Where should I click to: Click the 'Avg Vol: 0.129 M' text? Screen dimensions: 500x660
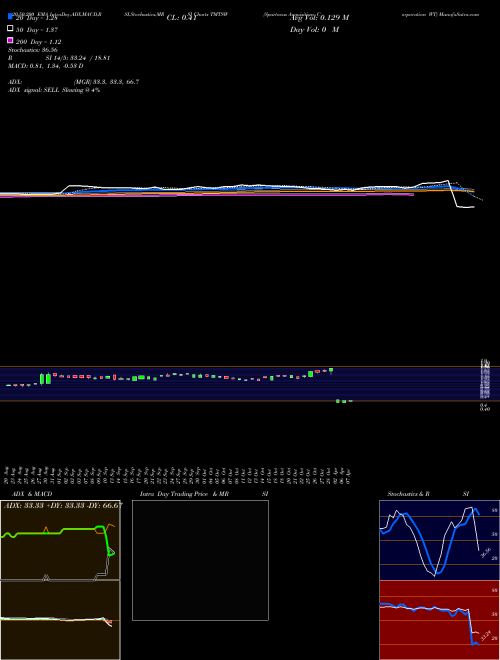click(x=319, y=18)
